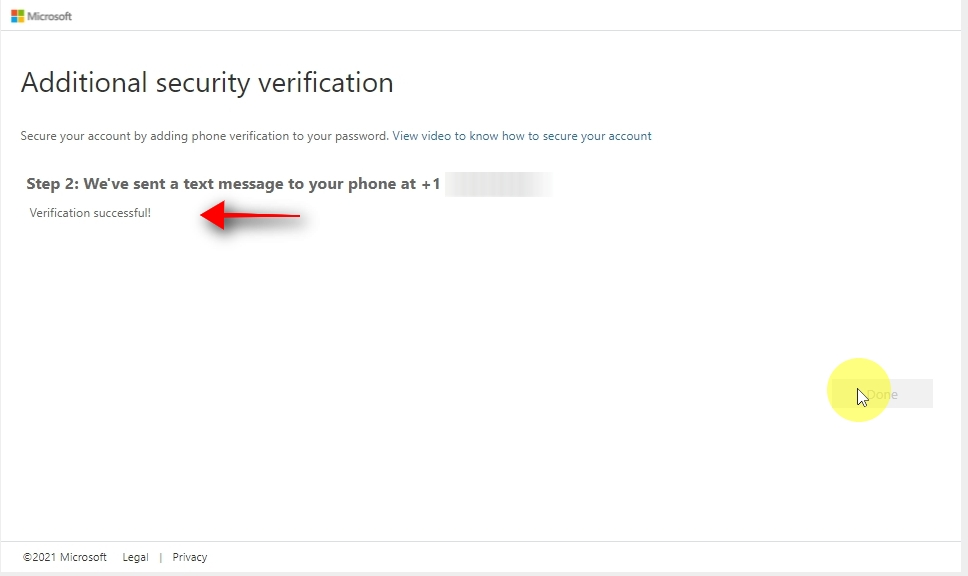This screenshot has width=968, height=576.
Task: Open the View video to secure account link
Action: tap(521, 136)
